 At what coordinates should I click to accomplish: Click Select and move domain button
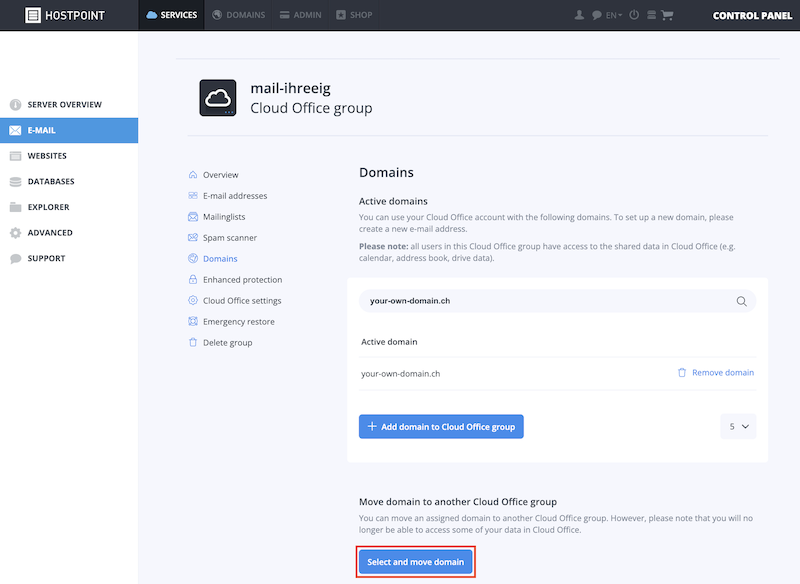(x=416, y=562)
